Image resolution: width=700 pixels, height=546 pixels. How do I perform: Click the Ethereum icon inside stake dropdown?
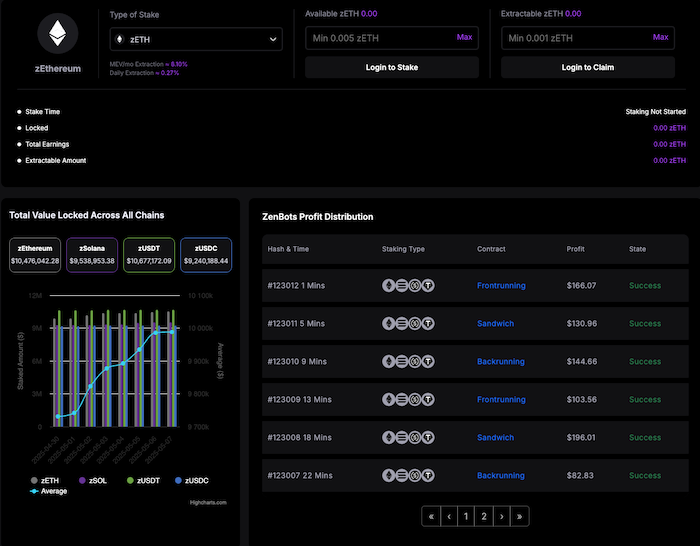(x=119, y=39)
